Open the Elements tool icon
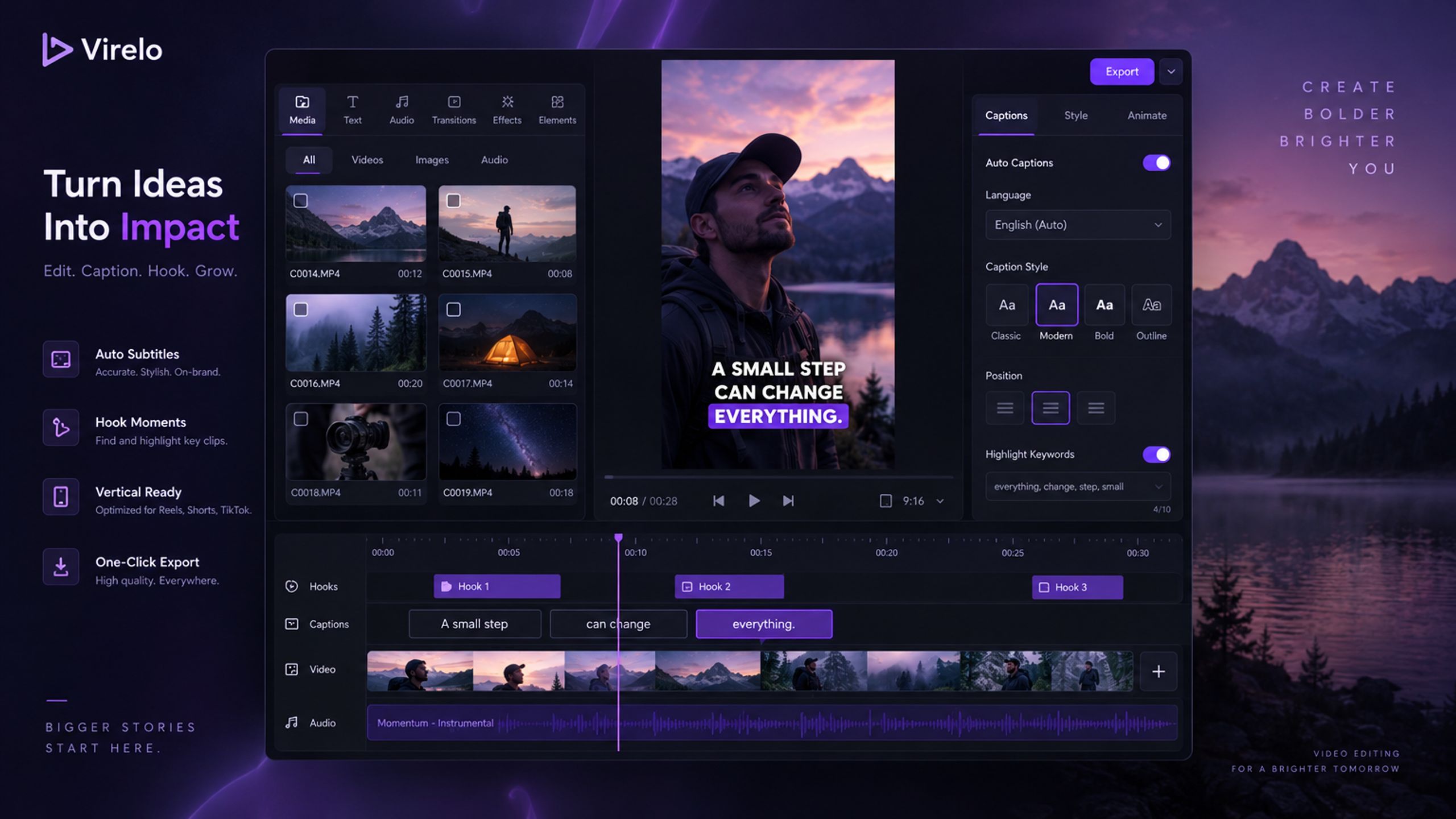 pos(557,102)
